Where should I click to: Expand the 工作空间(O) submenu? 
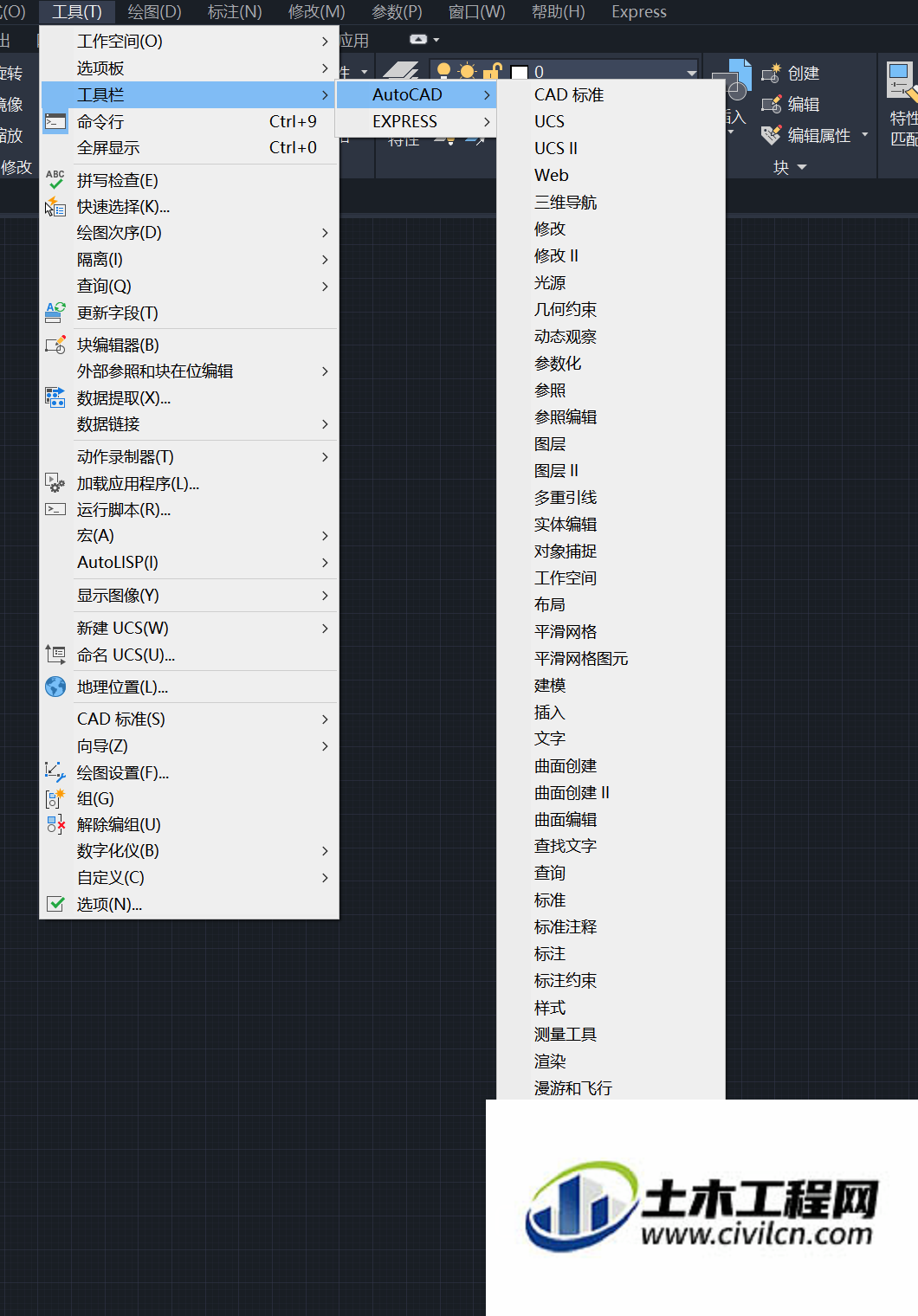189,41
